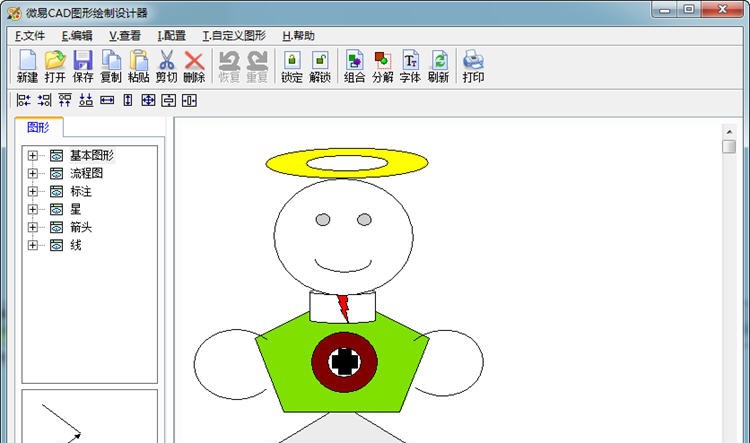Expand the 箭头 tree node
The height and width of the screenshot is (443, 750).
[33, 228]
